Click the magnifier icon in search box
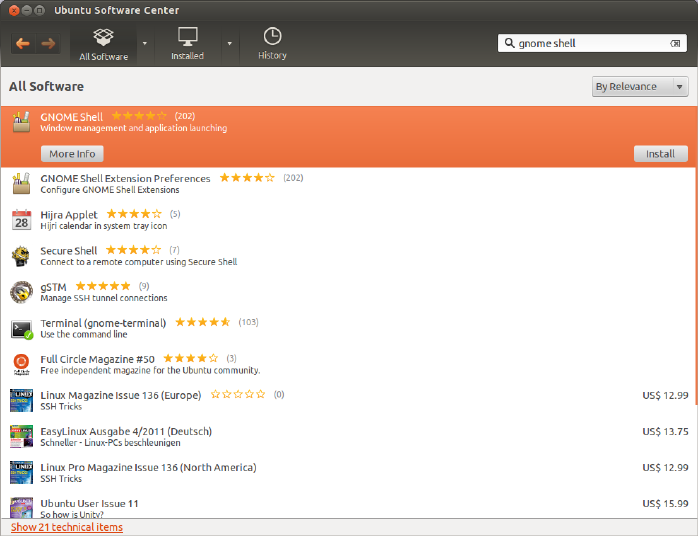The width and height of the screenshot is (698, 536). pyautogui.click(x=509, y=43)
